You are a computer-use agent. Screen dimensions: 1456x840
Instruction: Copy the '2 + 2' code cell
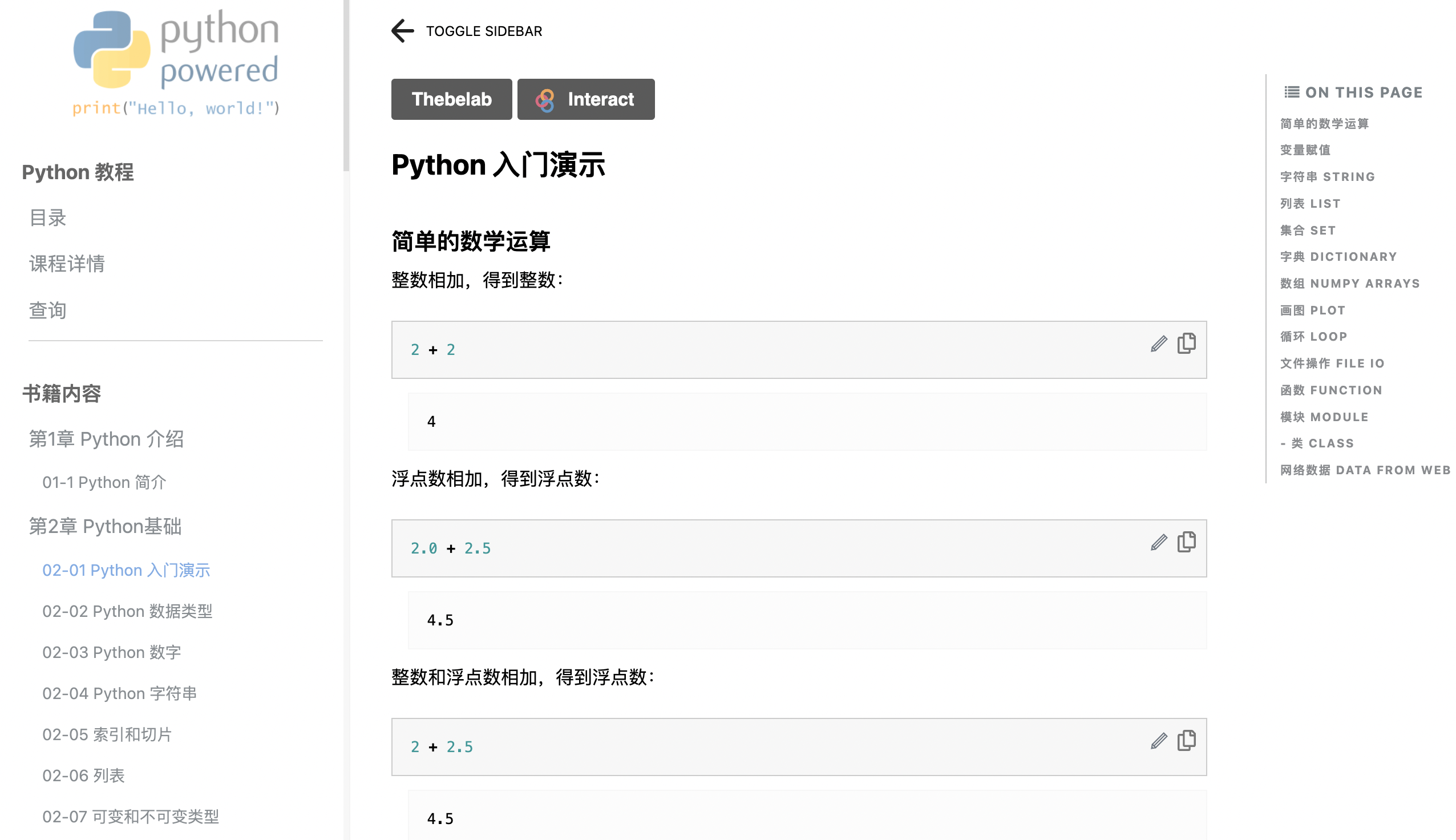pos(1186,344)
